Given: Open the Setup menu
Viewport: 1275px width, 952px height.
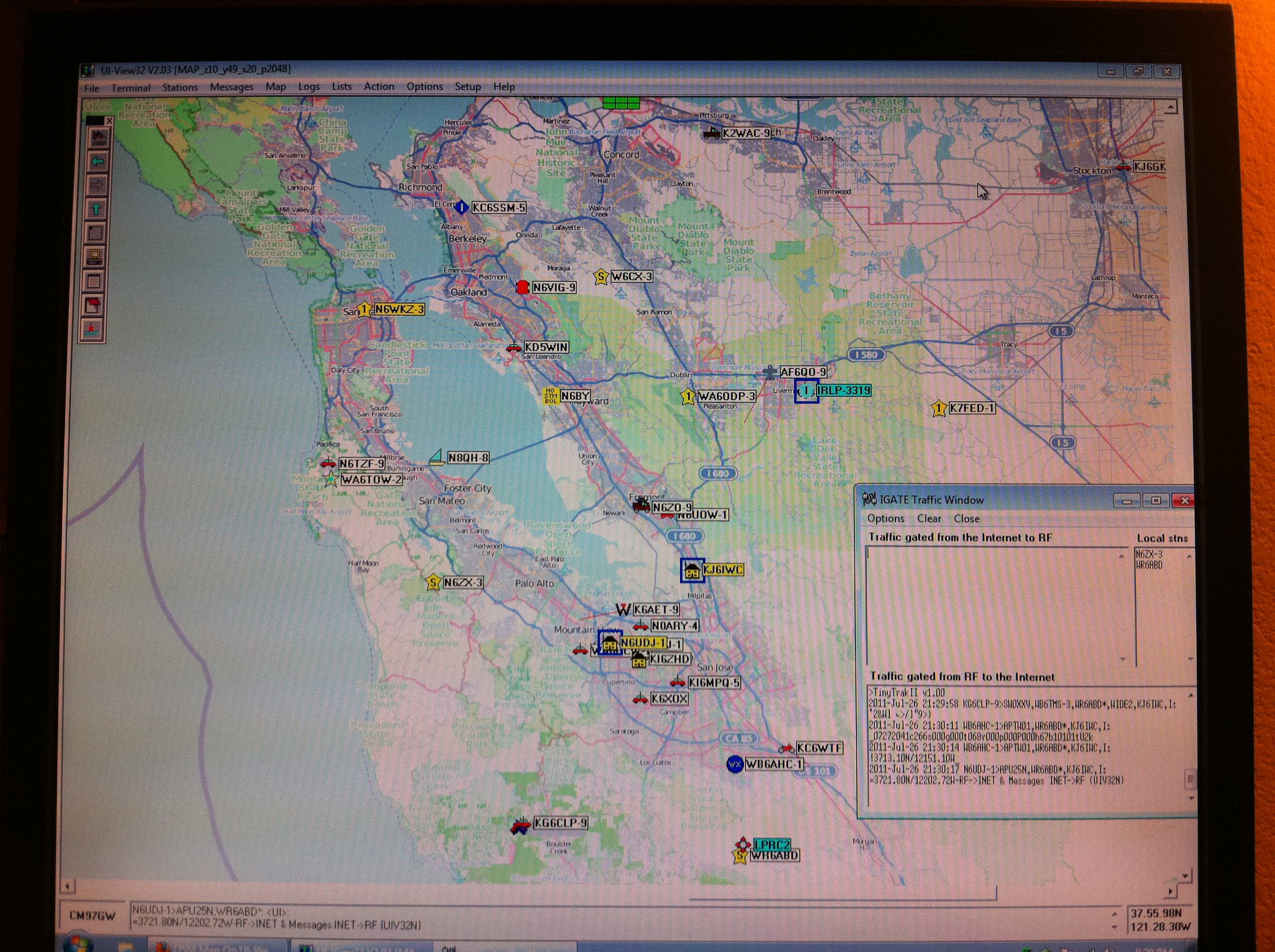Looking at the screenshot, I should pos(467,87).
